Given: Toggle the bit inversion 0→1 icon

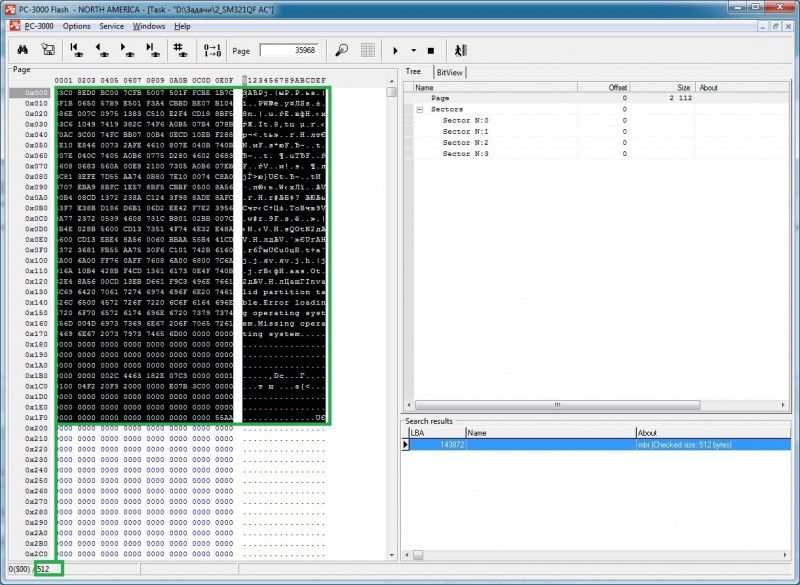Looking at the screenshot, I should click(x=212, y=50).
